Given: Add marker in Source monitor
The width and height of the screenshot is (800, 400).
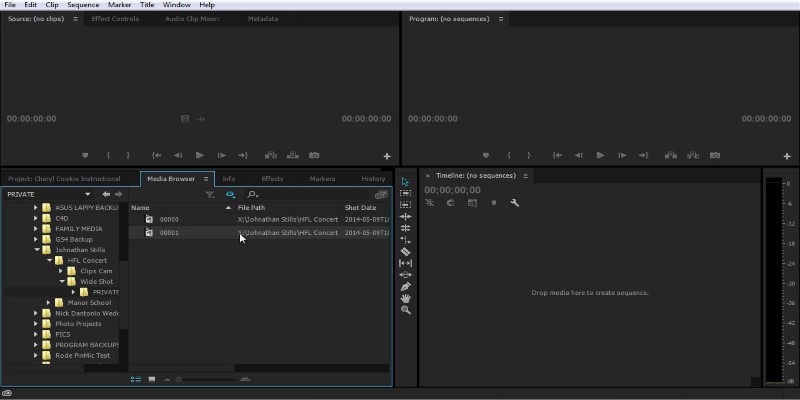Looking at the screenshot, I should click(85, 155).
